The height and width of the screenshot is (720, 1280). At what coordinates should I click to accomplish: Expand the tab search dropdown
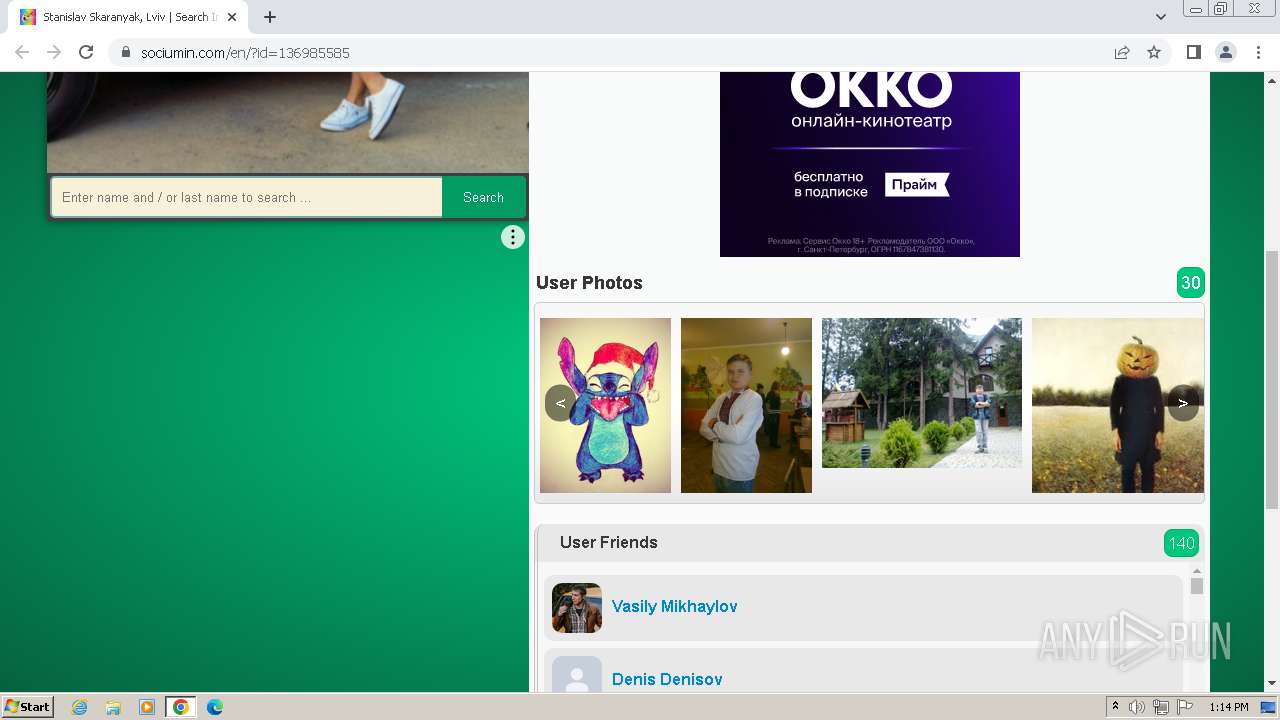coord(1161,17)
